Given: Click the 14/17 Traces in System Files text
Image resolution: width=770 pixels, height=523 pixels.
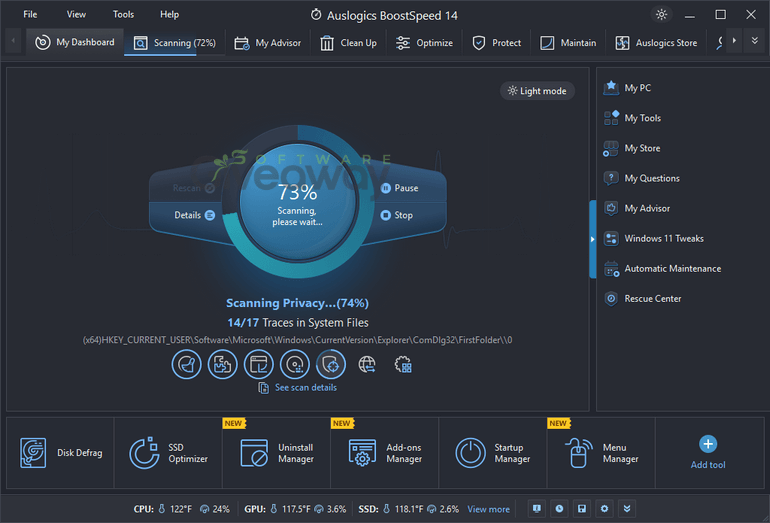Looking at the screenshot, I should pyautogui.click(x=298, y=323).
